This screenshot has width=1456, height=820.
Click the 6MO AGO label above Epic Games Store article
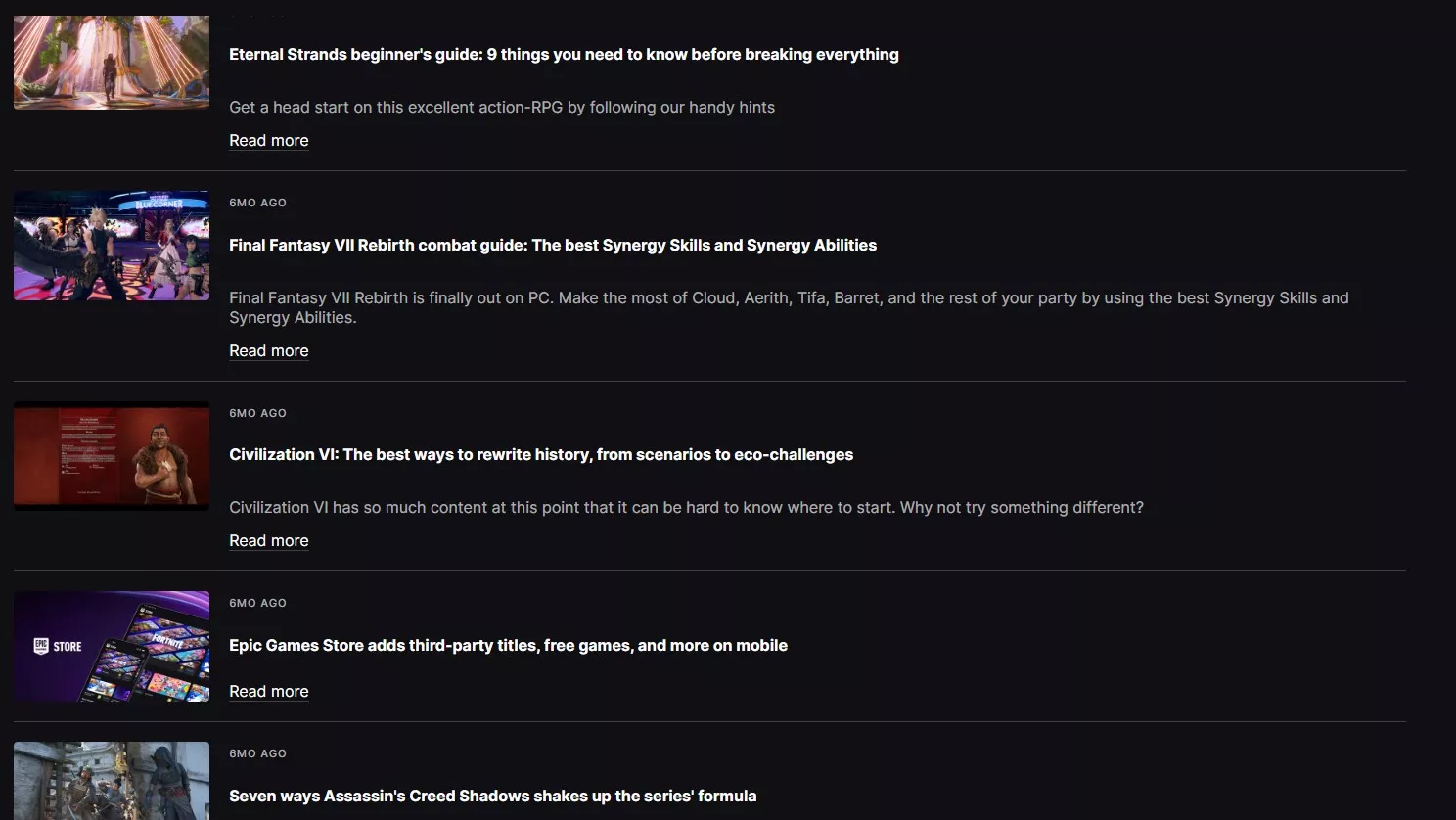point(258,603)
